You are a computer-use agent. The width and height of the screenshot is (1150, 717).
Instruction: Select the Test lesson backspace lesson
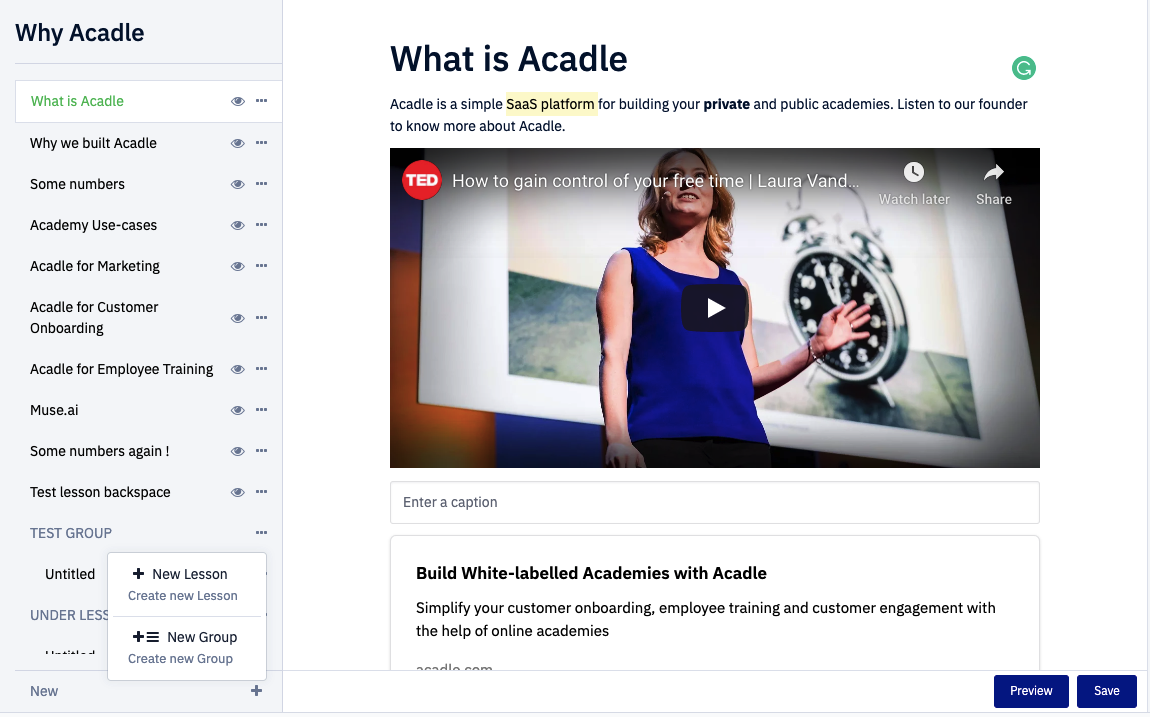pos(100,492)
